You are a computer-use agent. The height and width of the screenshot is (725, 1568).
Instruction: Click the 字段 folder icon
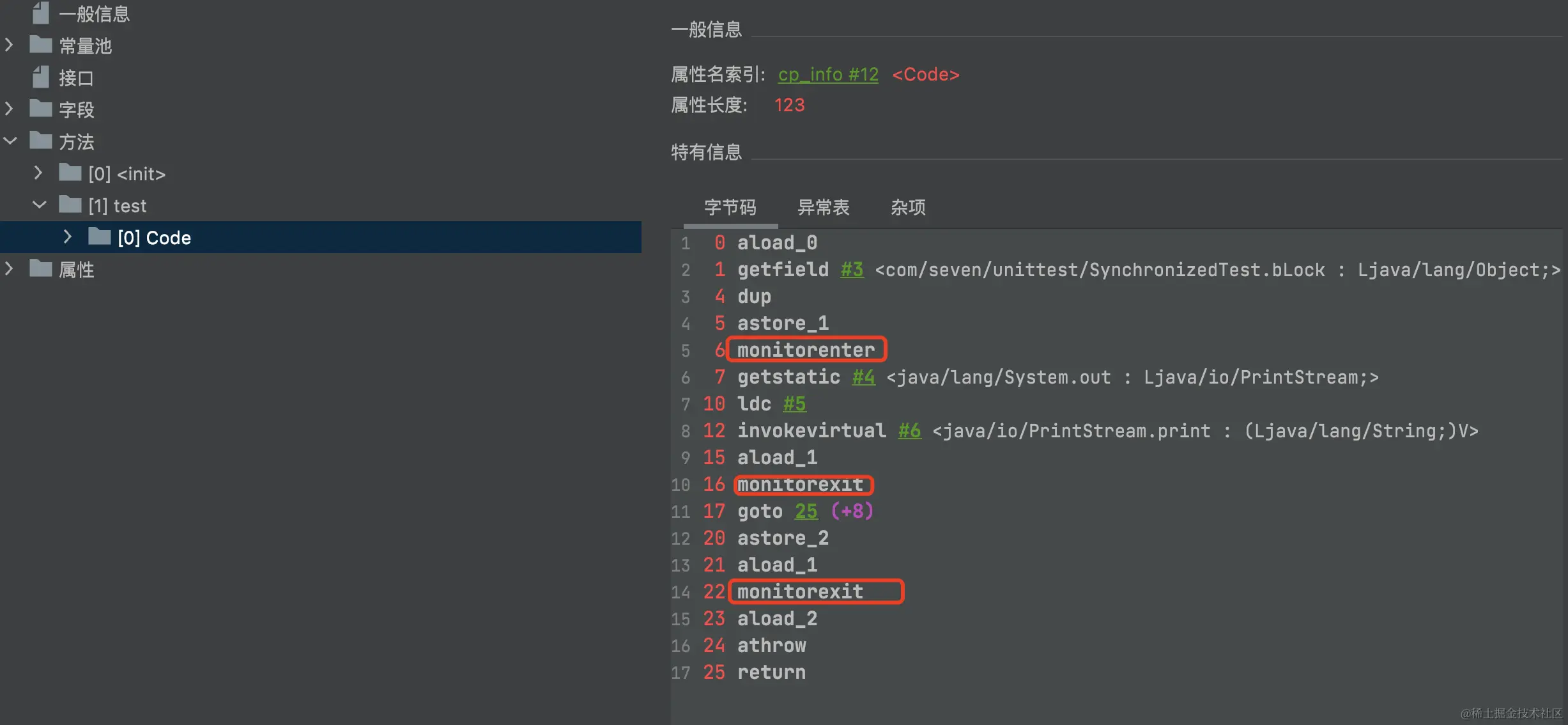[41, 109]
